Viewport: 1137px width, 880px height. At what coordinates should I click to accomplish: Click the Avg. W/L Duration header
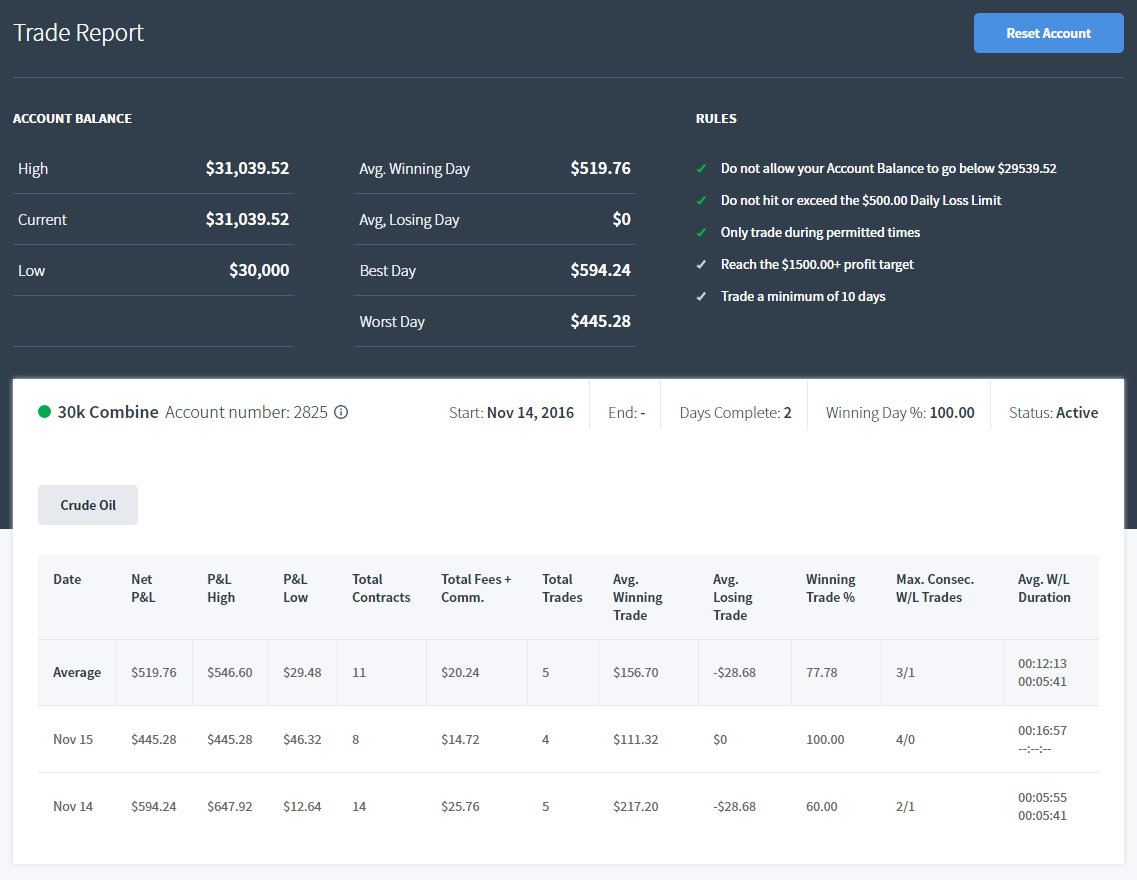tap(1044, 589)
